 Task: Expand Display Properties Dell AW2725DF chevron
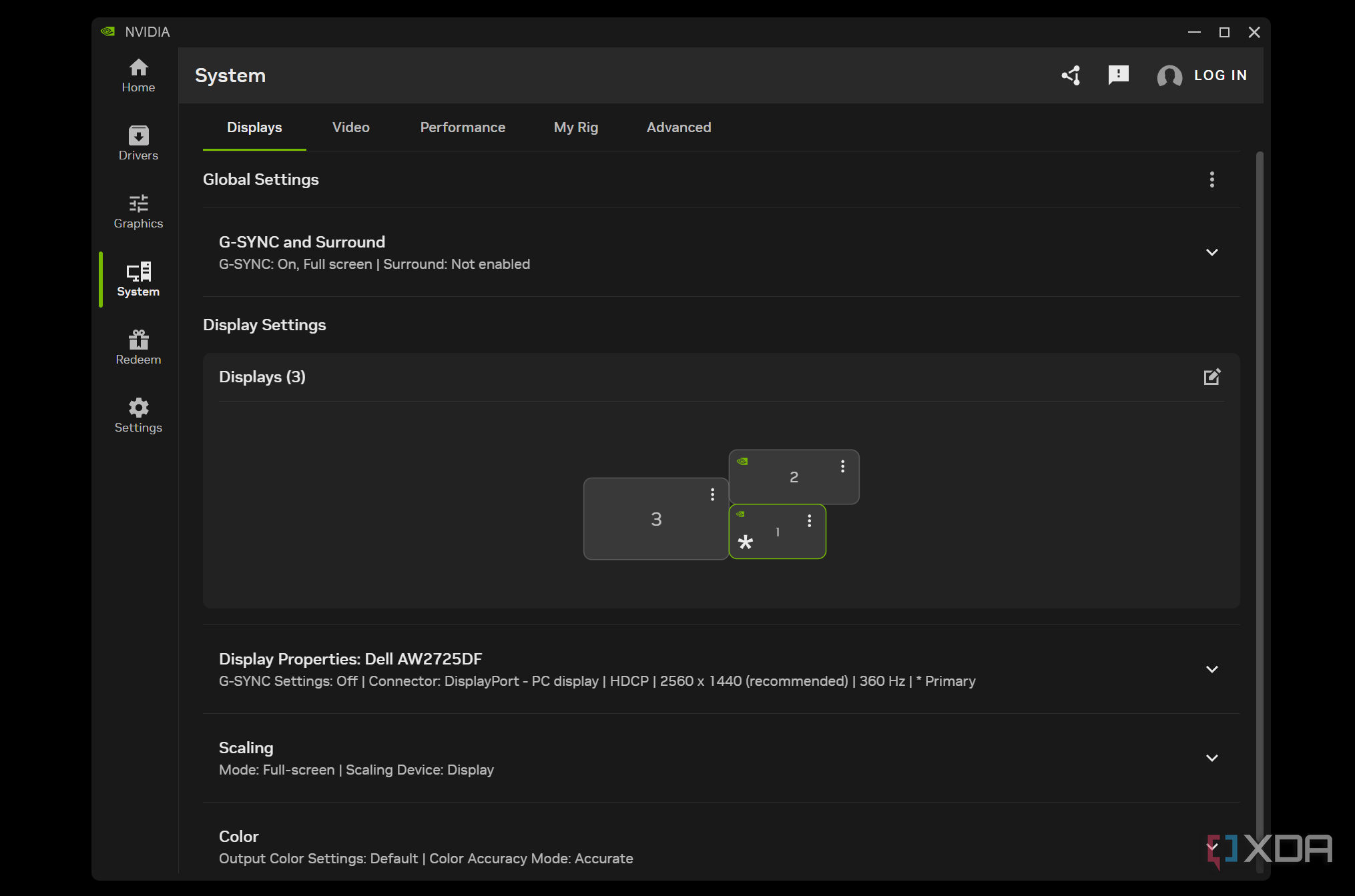[x=1212, y=669]
